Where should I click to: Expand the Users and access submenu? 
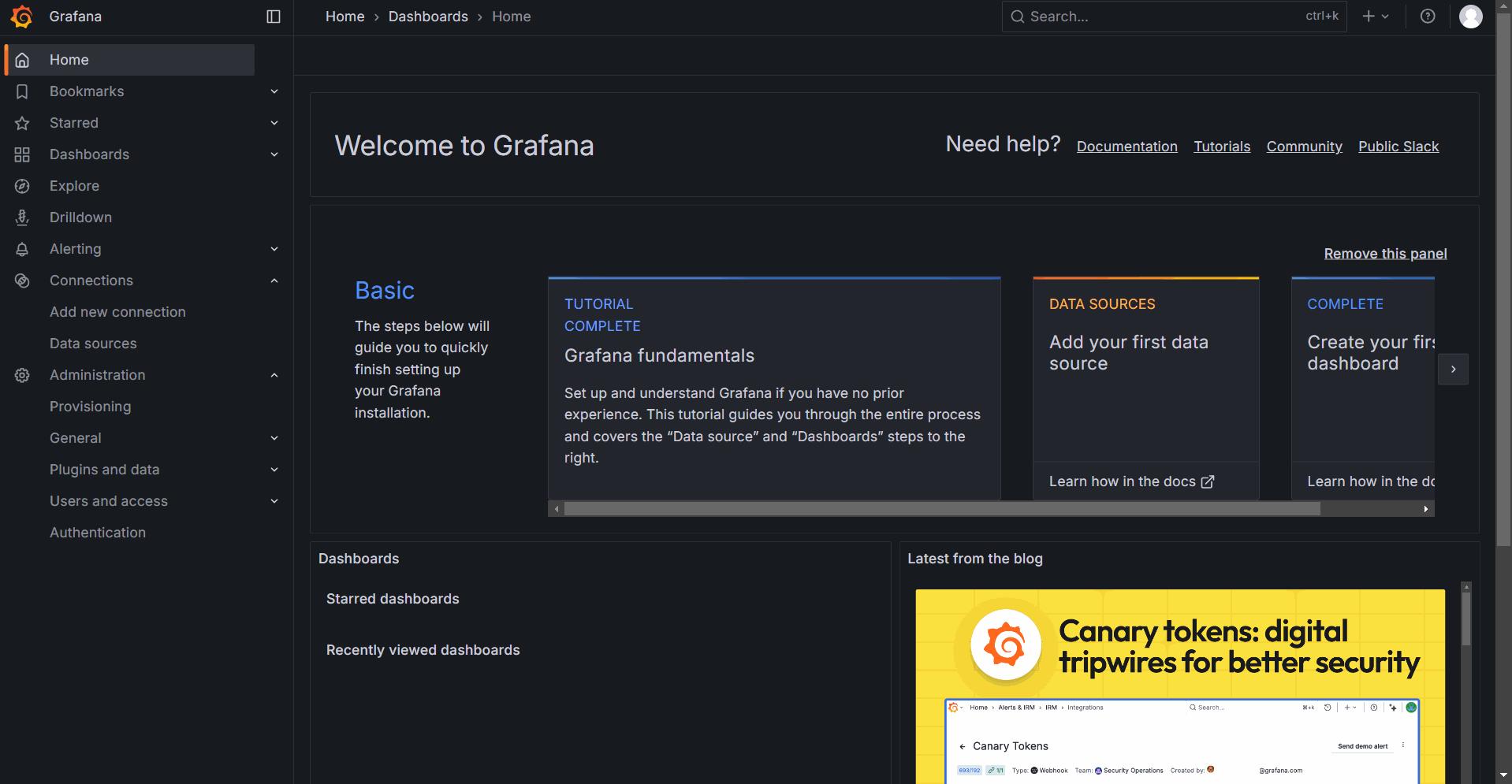click(274, 501)
